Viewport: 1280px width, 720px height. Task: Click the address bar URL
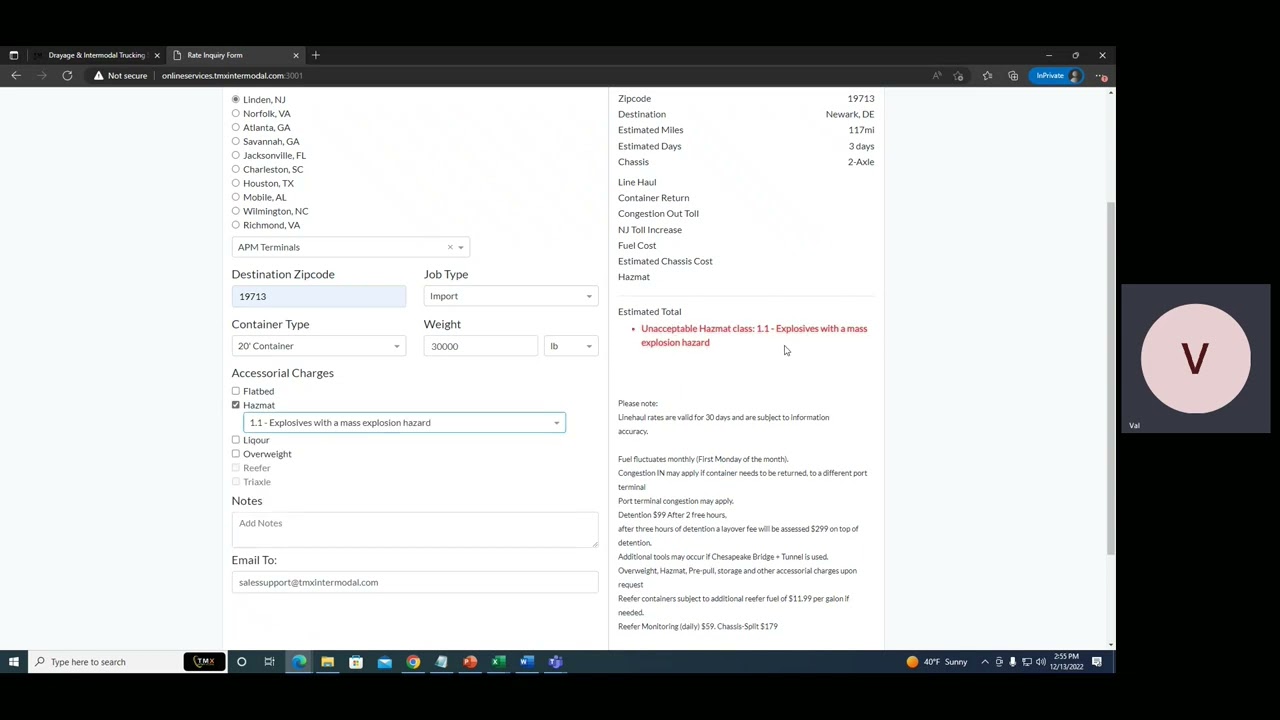coord(232,76)
